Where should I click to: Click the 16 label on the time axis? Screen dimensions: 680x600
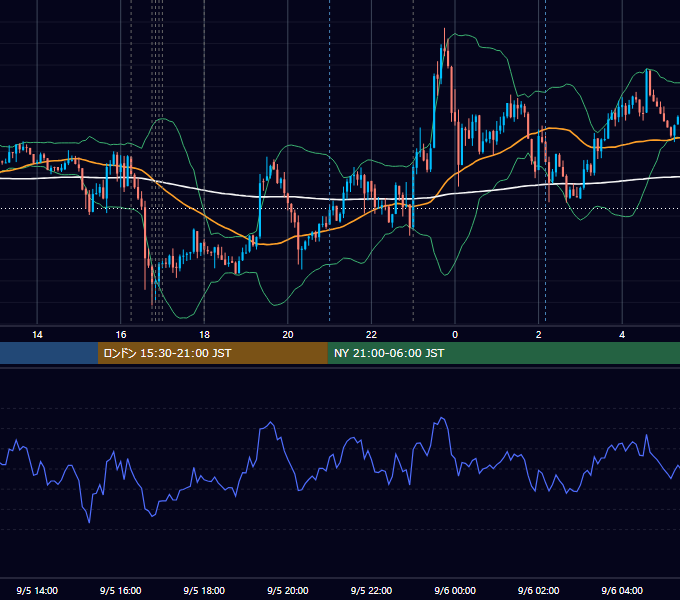[x=121, y=335]
